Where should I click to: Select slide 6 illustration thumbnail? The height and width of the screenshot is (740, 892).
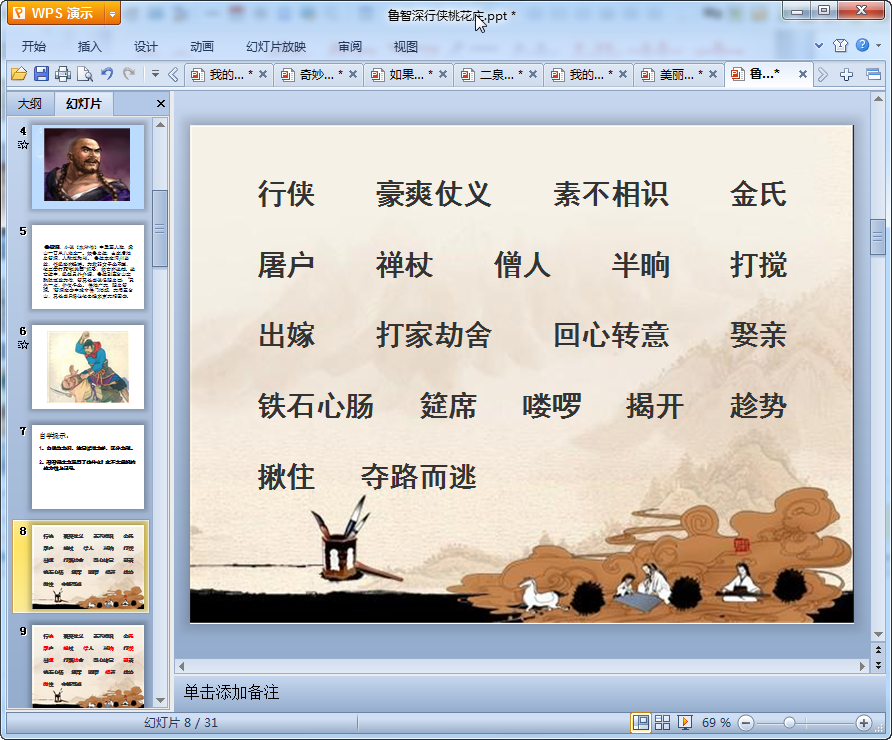[x=88, y=366]
